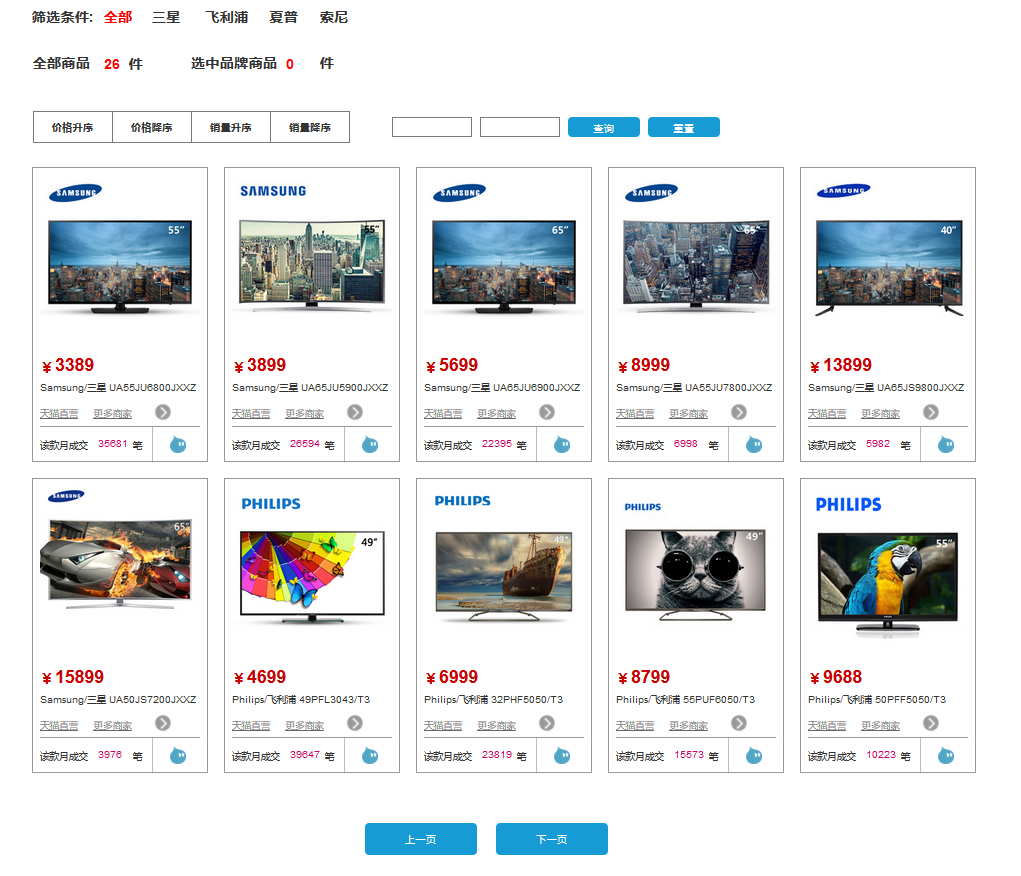This screenshot has height=876, width=1021.
Task: Click price ¥15899
Action: [x=73, y=677]
